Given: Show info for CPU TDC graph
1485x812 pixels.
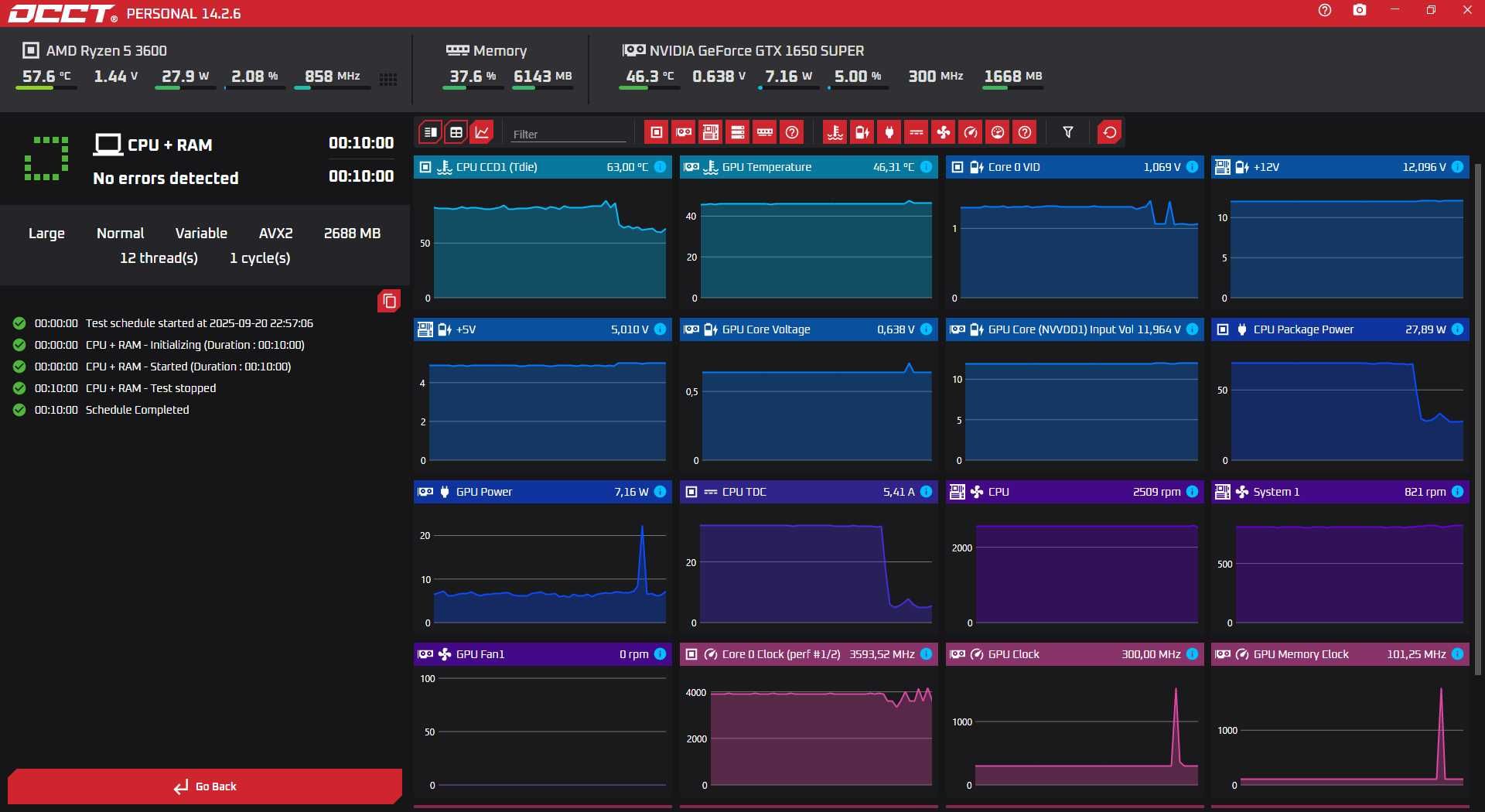Looking at the screenshot, I should [x=926, y=492].
